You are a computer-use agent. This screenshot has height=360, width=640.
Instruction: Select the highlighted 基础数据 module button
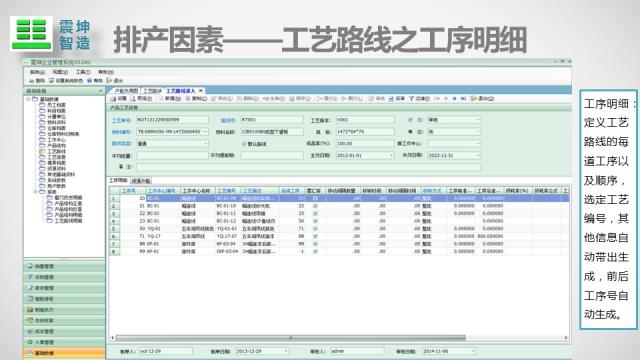(x=64, y=353)
